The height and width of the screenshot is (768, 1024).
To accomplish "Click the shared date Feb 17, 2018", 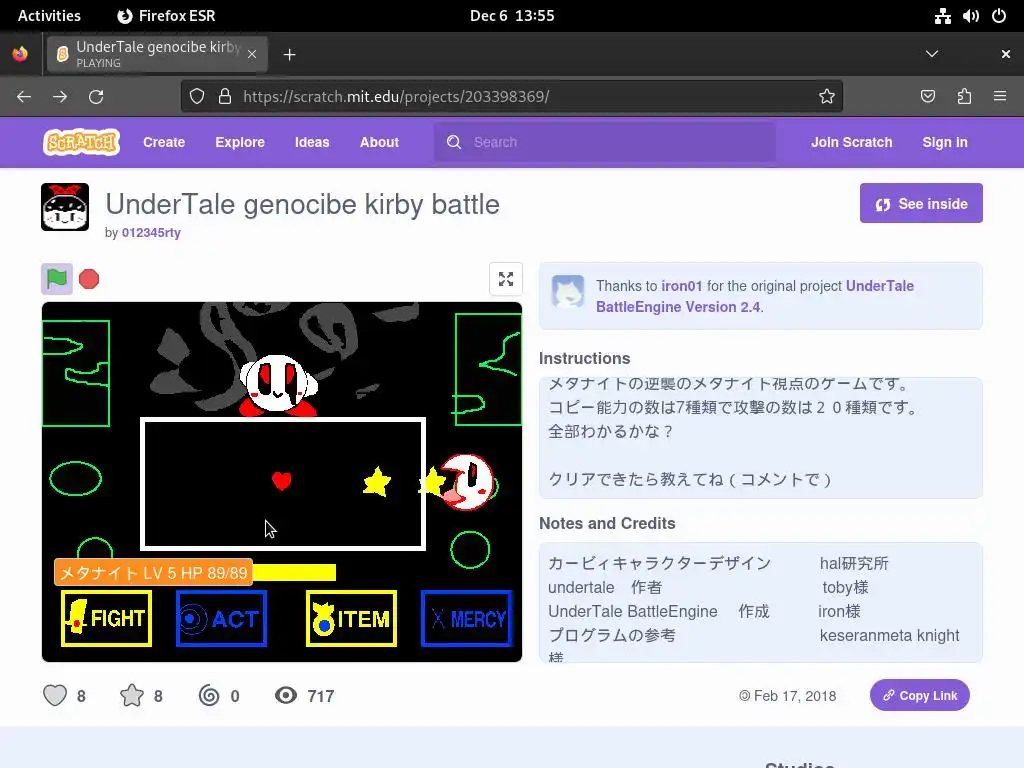I will click(795, 696).
